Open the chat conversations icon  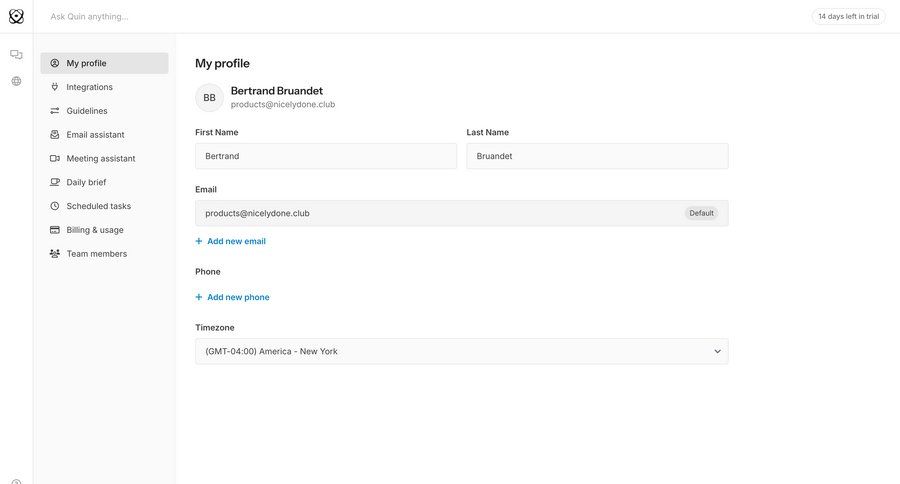16,55
